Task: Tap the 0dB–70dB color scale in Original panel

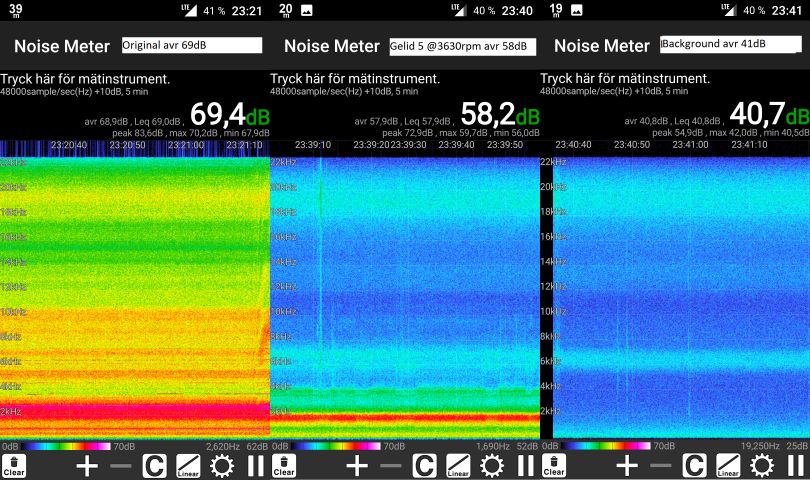Action: [x=68, y=446]
